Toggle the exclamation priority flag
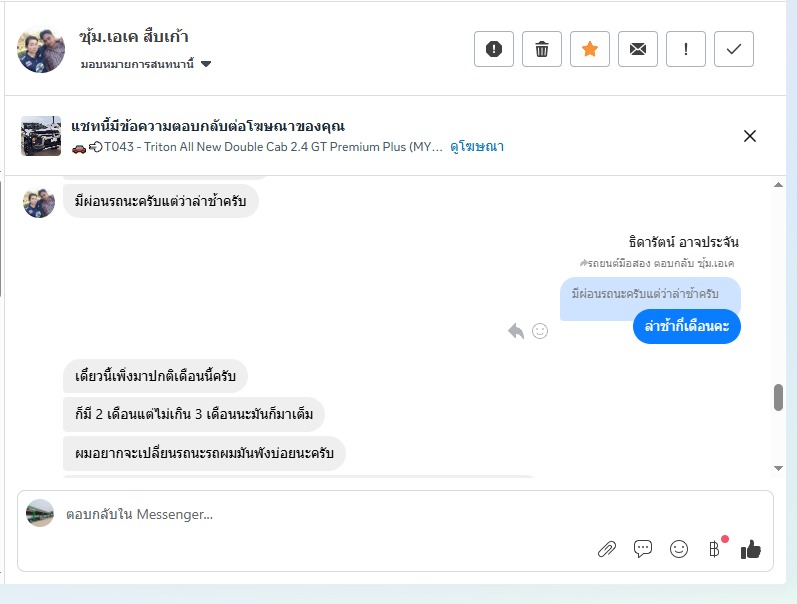 coord(686,49)
